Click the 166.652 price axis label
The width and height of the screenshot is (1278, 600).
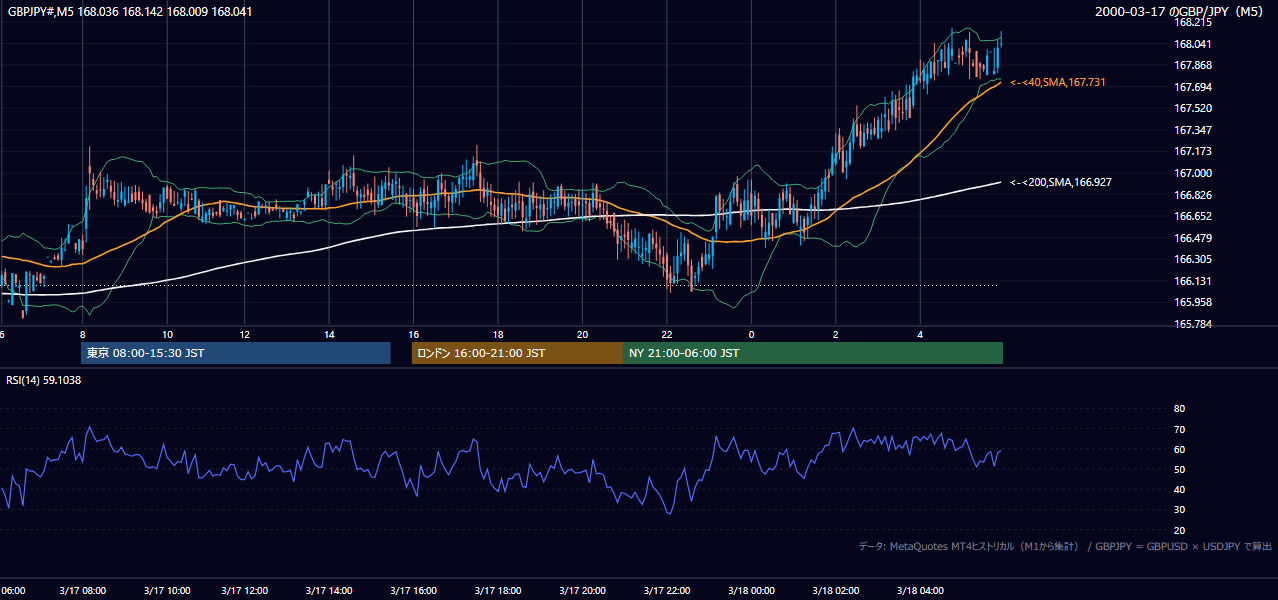tap(1193, 216)
